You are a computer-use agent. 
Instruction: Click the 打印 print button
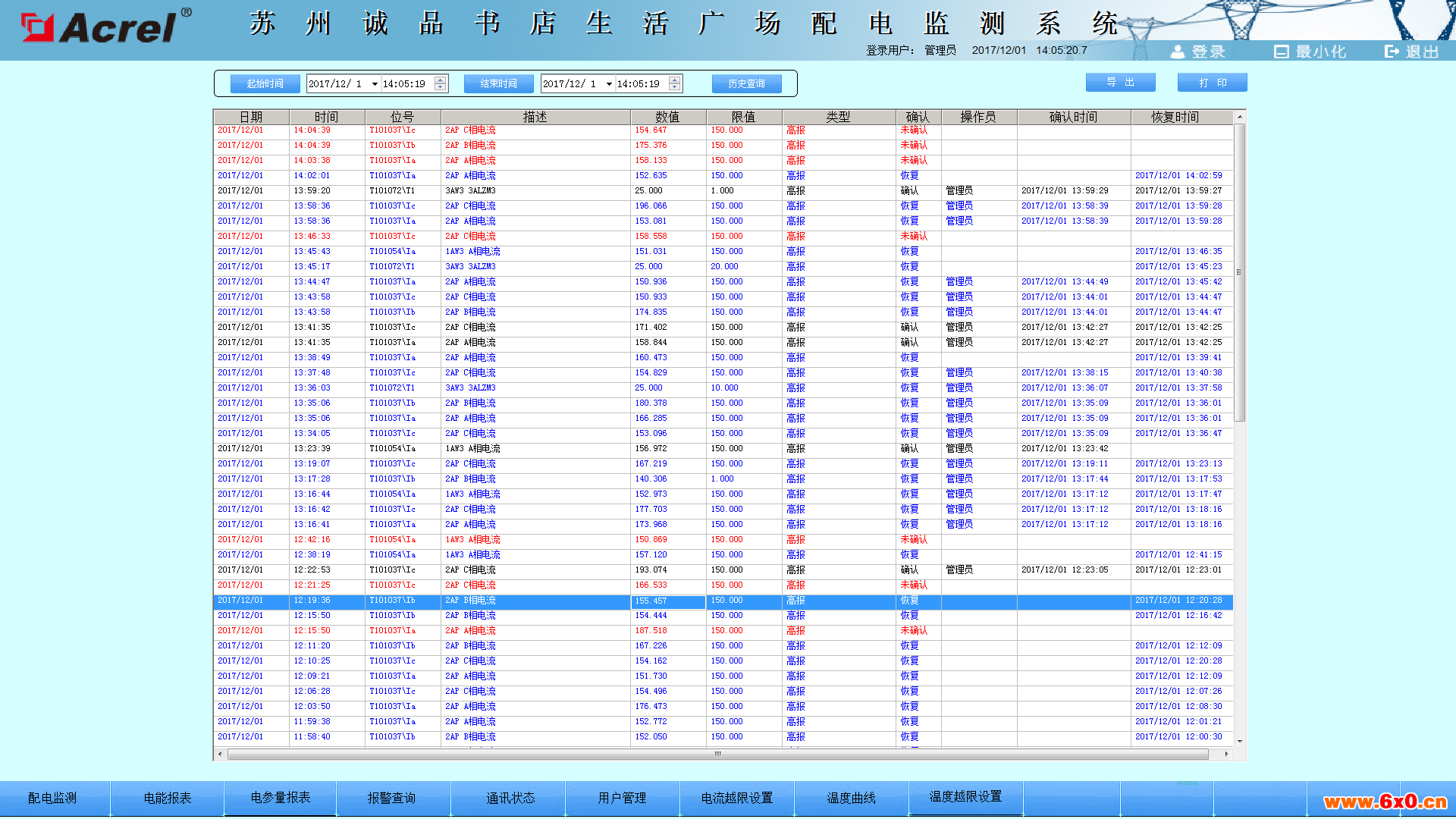tap(1212, 83)
